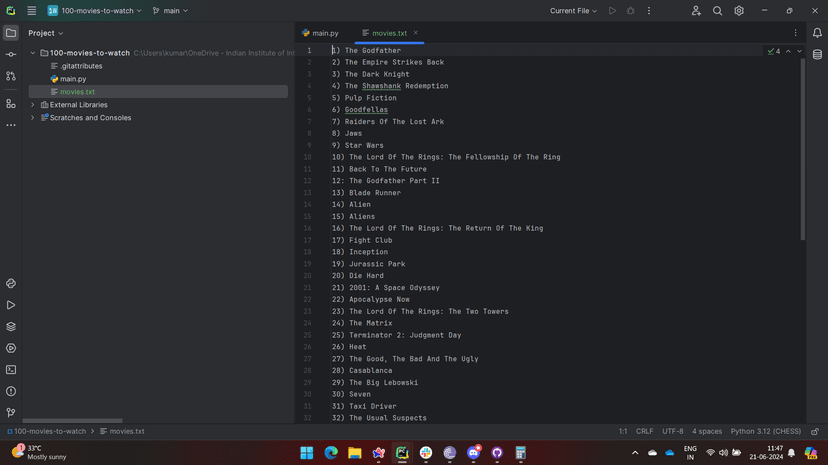Open the hamburger main menu

coord(32,11)
